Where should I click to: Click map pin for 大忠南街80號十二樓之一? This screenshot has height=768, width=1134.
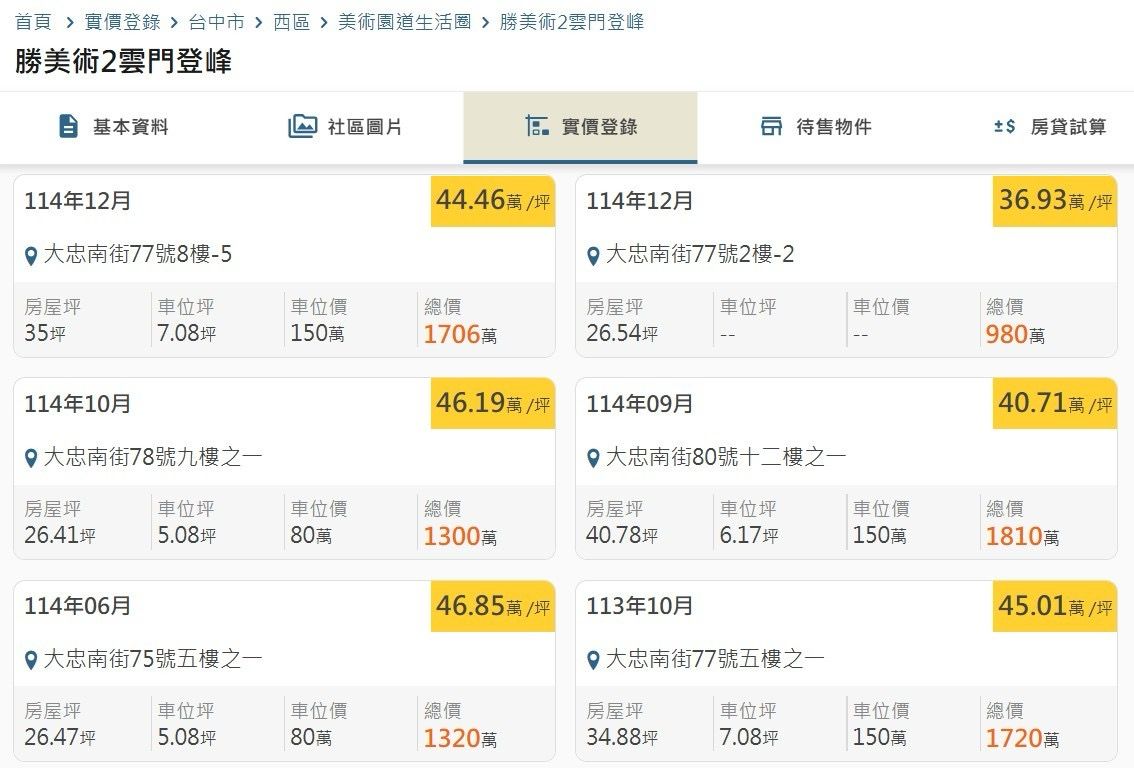click(593, 459)
